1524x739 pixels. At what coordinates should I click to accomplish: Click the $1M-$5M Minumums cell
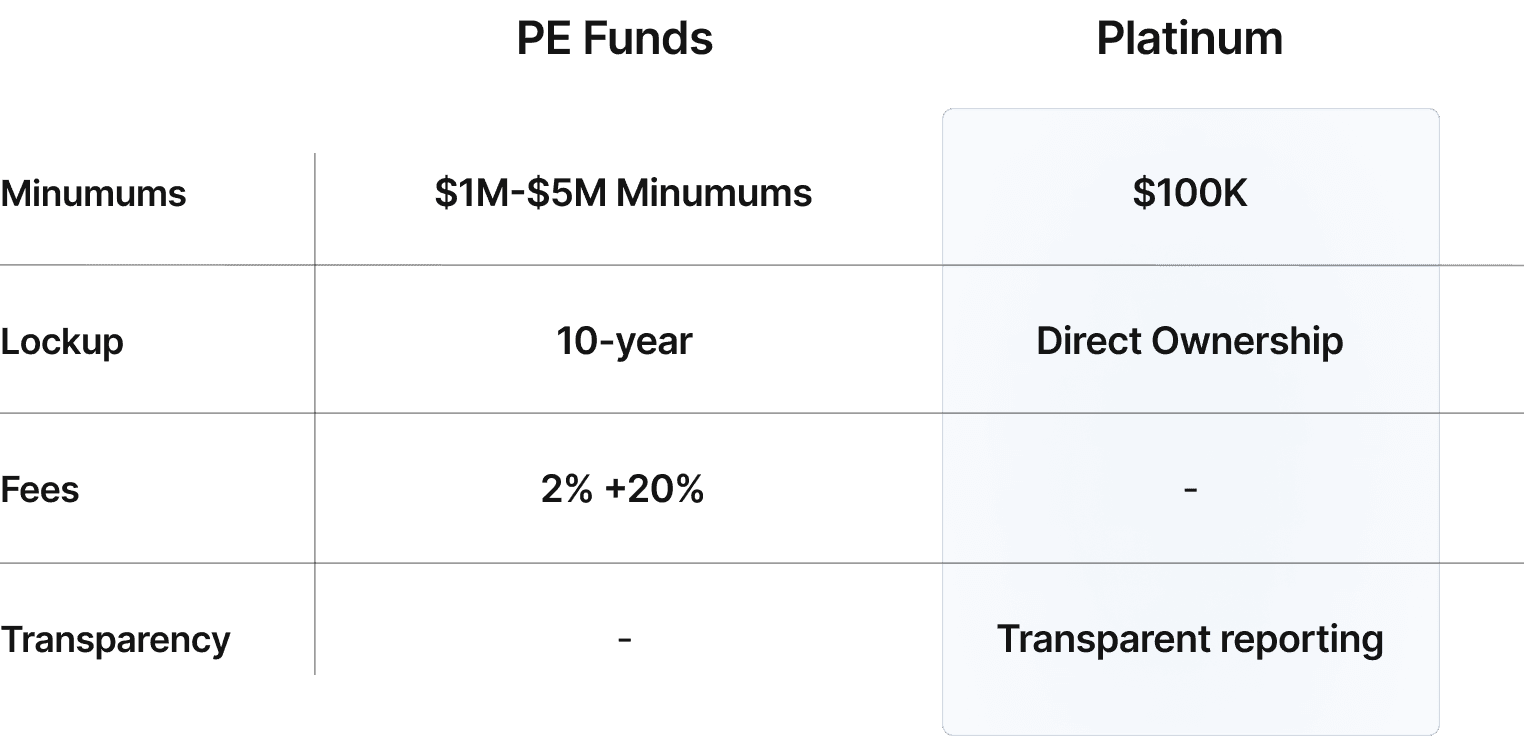pyautogui.click(x=623, y=193)
